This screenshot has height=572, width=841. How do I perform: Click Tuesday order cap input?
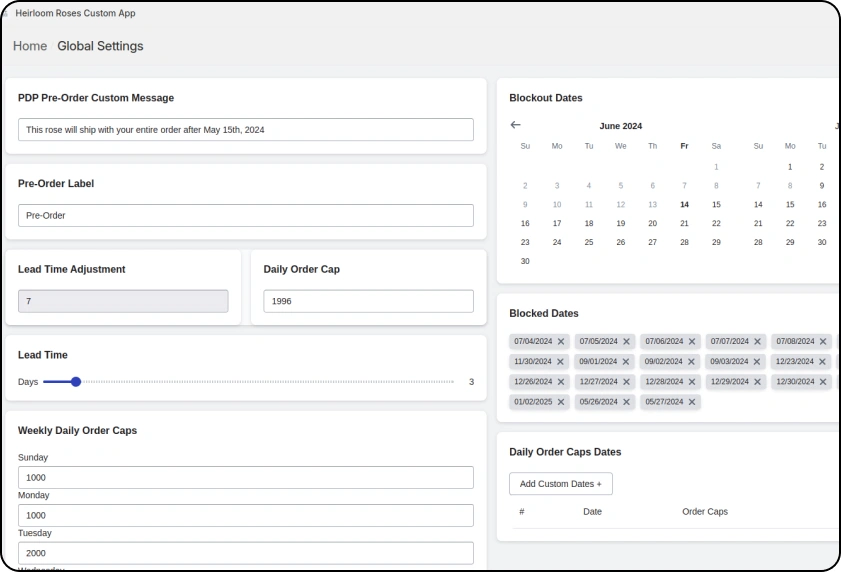tap(246, 553)
